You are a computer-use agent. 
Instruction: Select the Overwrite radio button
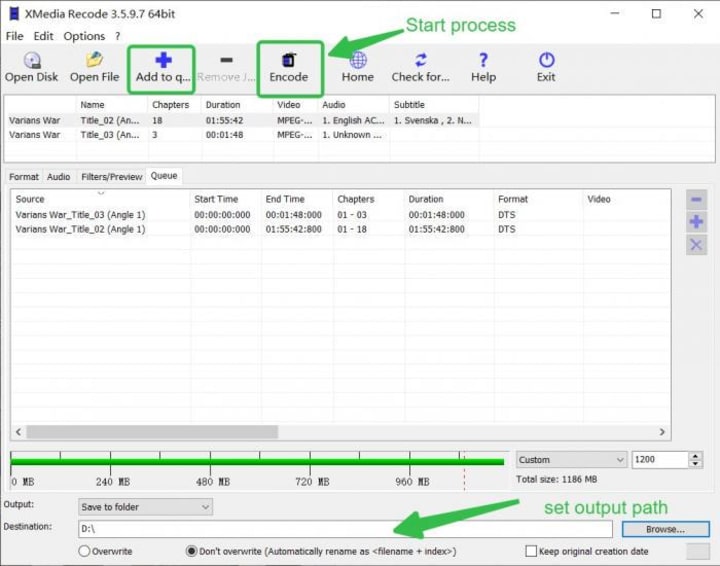(x=84, y=551)
